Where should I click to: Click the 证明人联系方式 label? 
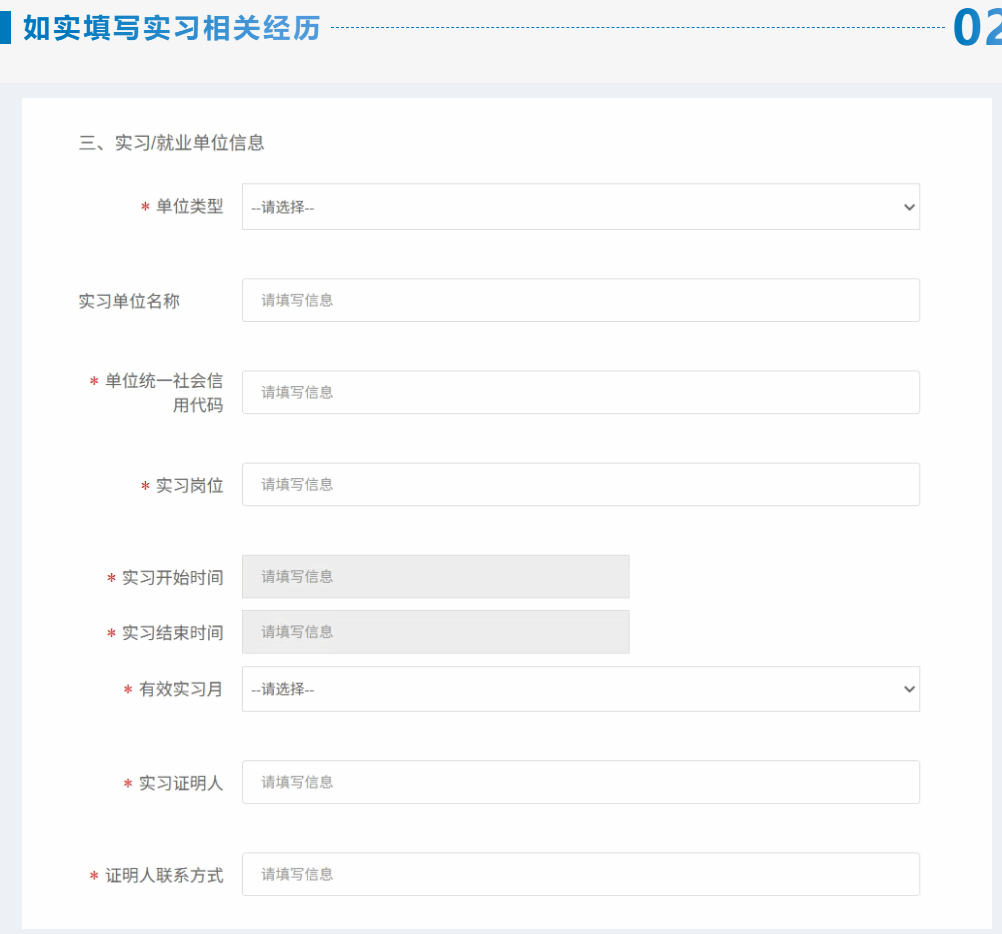163,876
